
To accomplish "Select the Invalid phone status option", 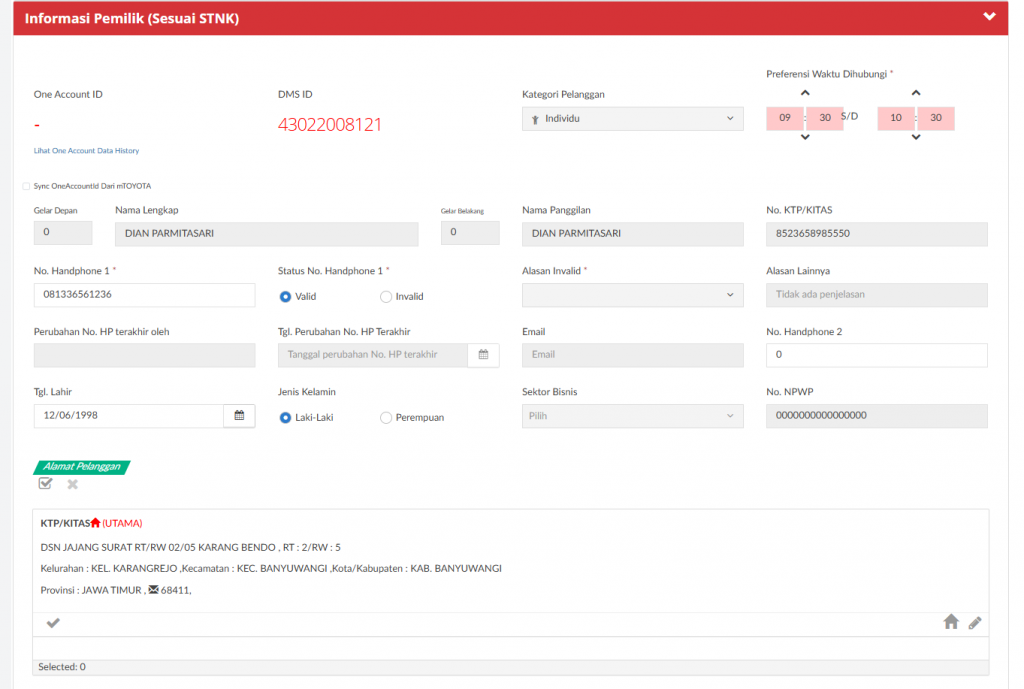I will point(386,296).
